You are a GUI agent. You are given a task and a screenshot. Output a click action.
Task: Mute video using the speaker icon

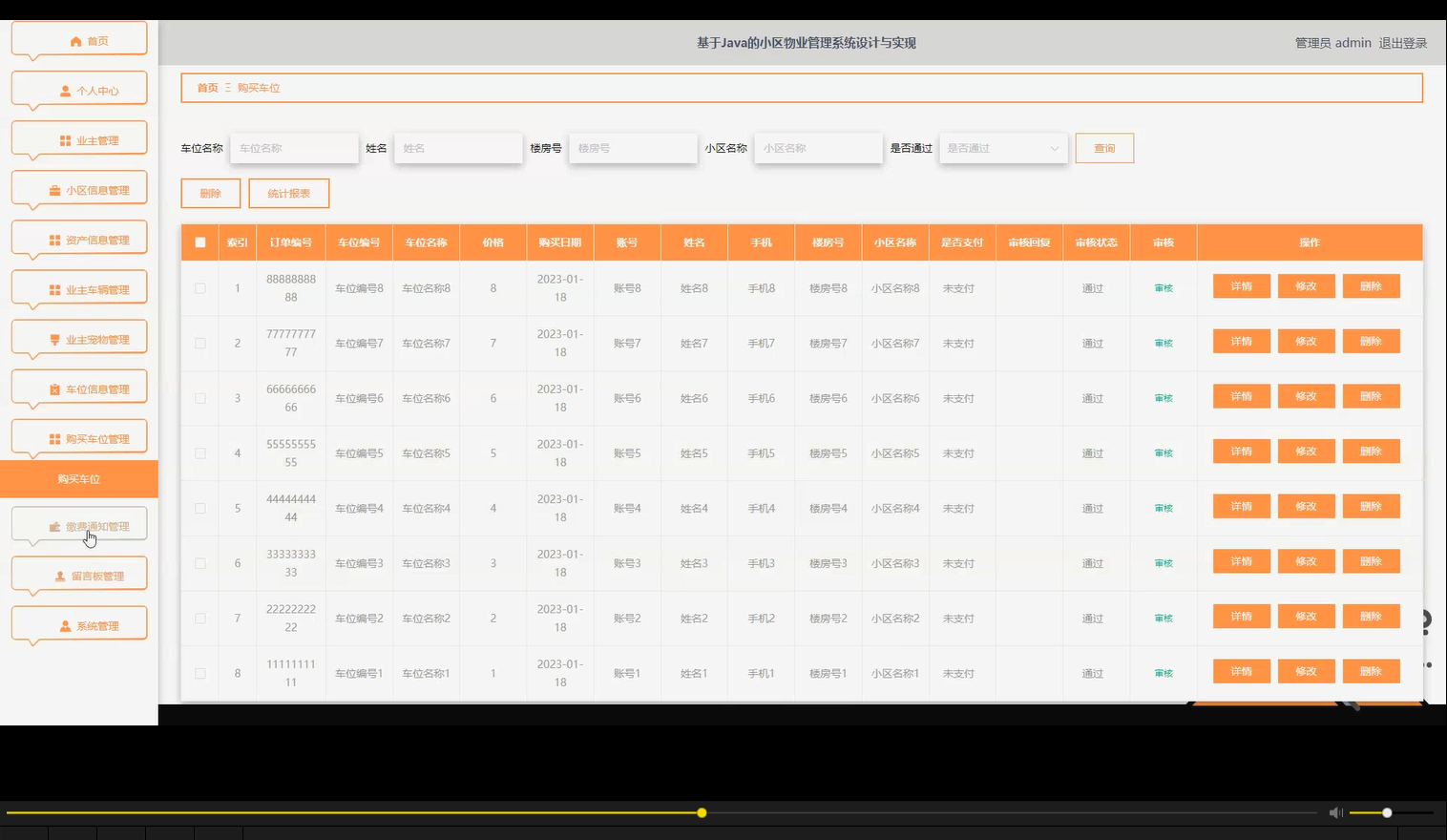click(1335, 812)
